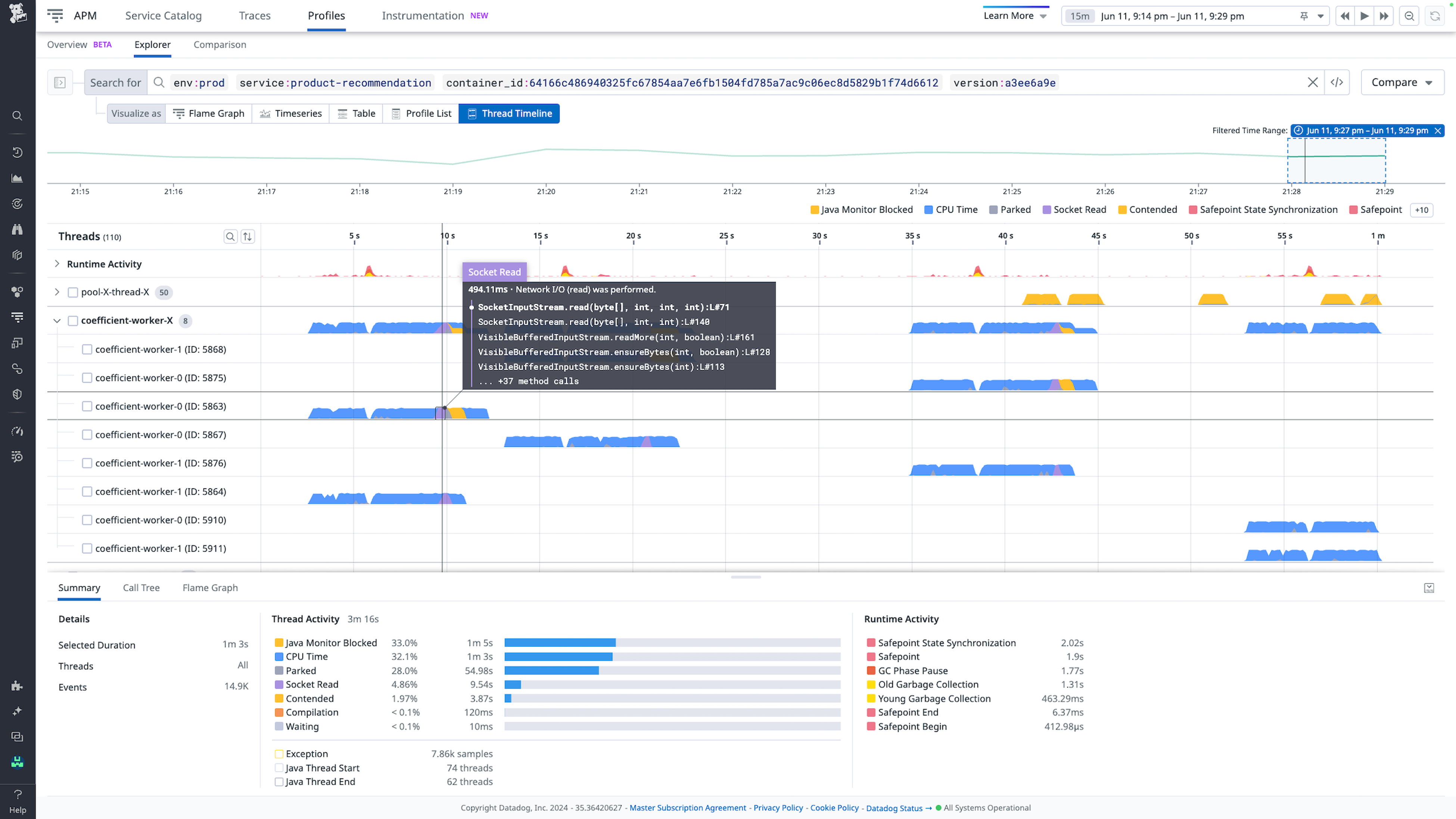Expand the Runtime Activity section

click(56, 263)
